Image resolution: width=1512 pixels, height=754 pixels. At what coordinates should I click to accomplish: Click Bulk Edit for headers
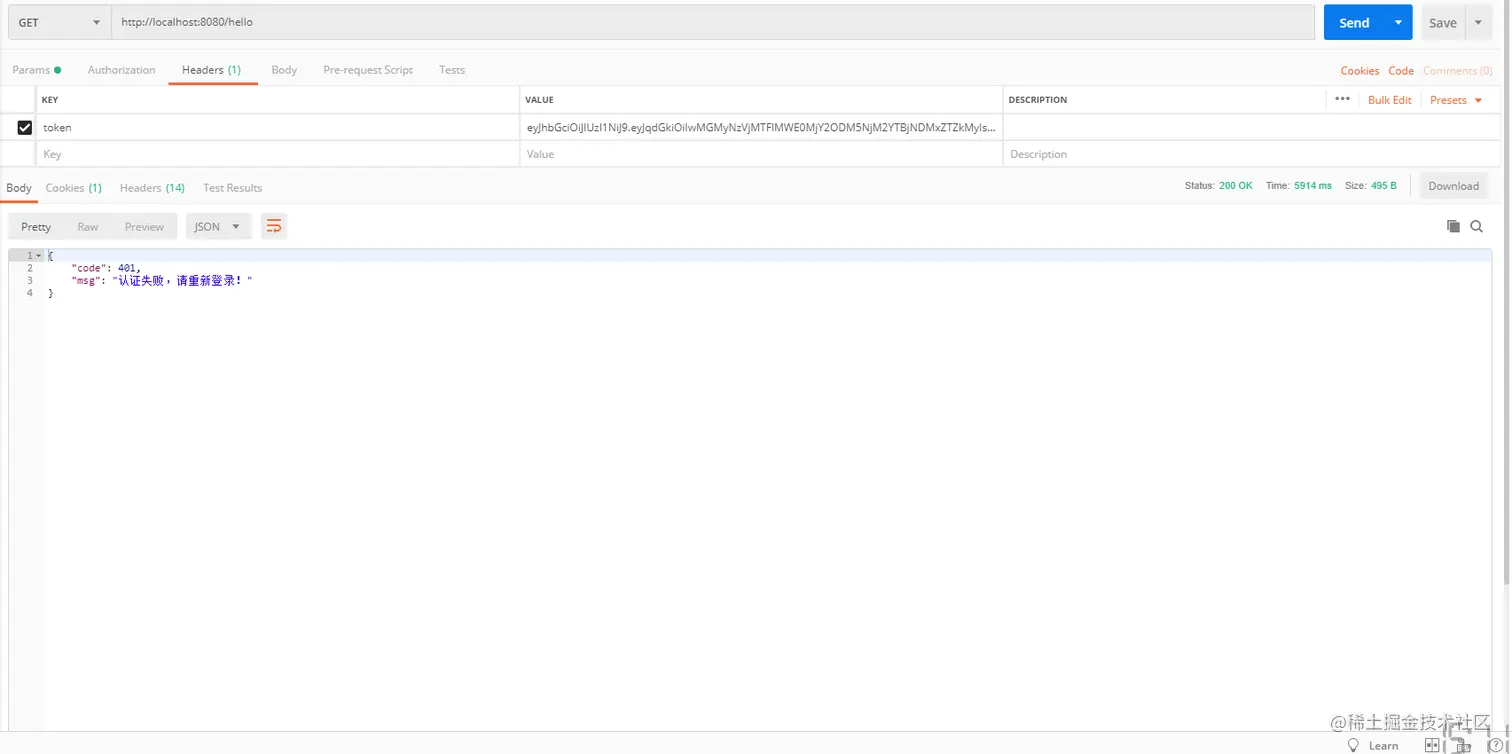(1390, 100)
